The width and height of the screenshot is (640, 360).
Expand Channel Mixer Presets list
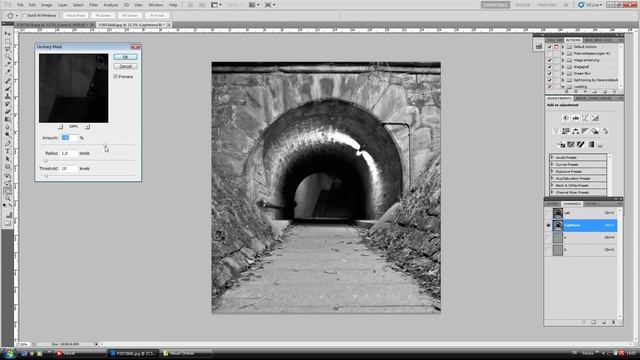[552, 192]
